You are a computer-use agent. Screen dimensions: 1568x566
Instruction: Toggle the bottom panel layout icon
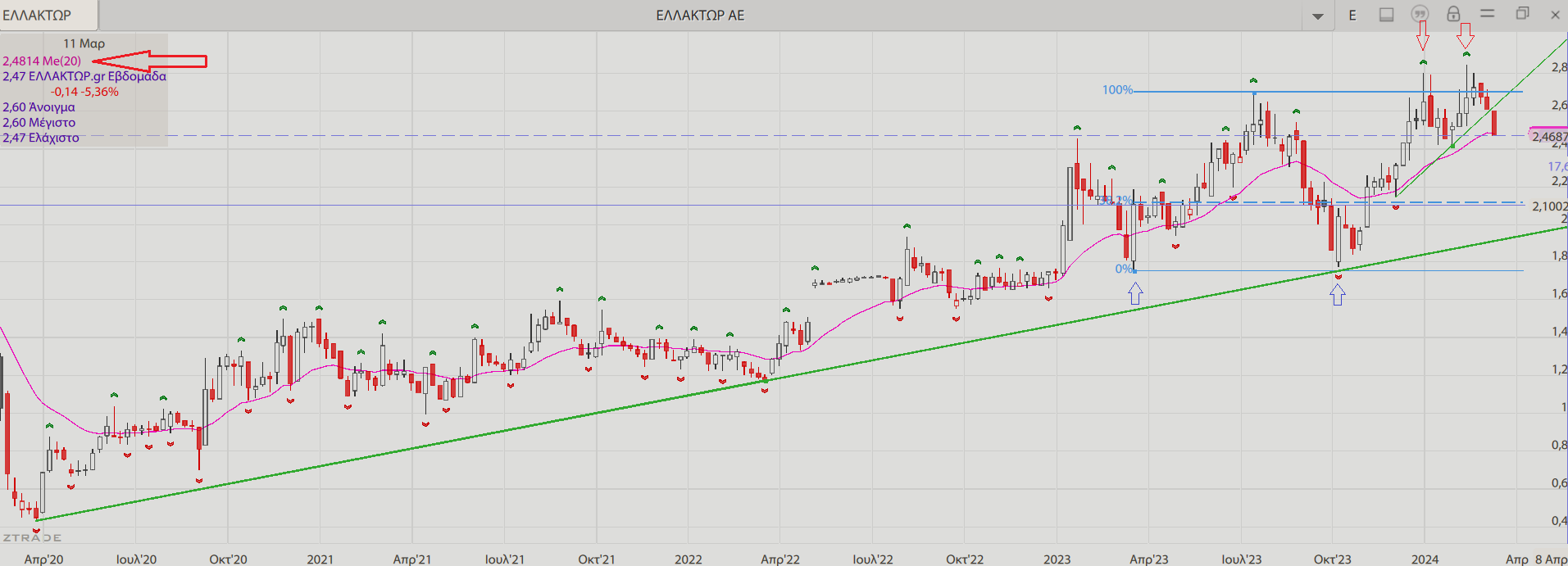[1386, 15]
